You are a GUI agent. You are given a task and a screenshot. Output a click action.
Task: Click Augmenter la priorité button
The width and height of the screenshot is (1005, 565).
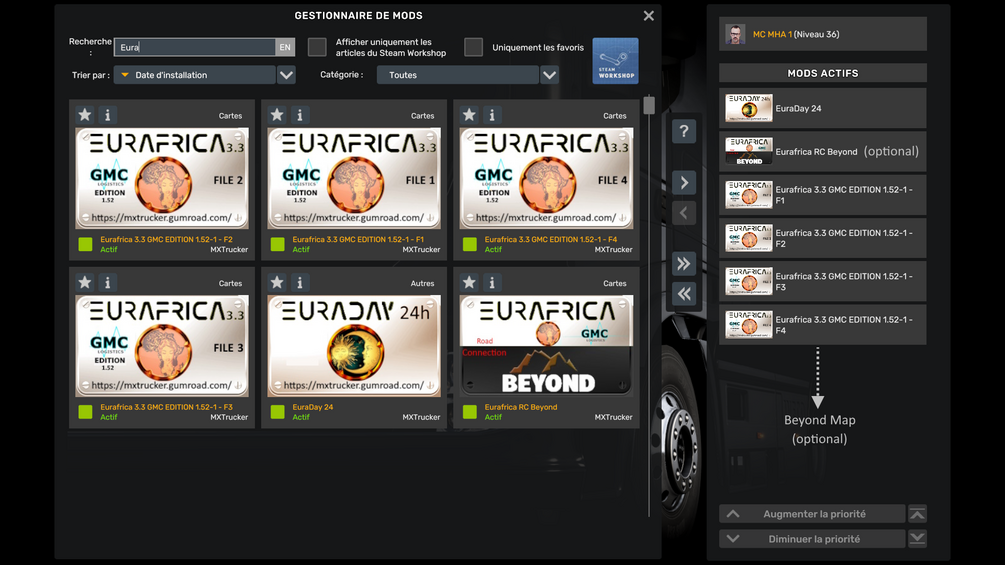click(812, 514)
